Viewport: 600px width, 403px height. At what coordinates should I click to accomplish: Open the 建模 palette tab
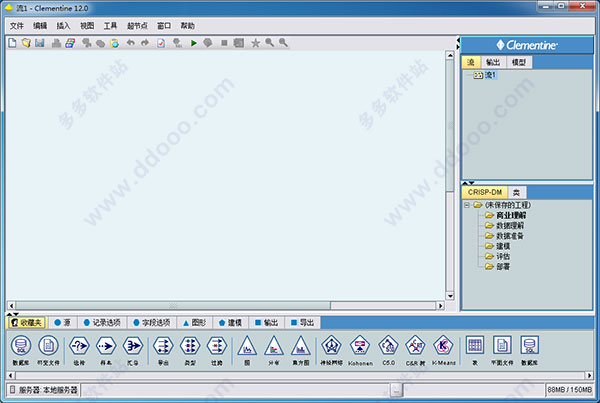click(230, 323)
